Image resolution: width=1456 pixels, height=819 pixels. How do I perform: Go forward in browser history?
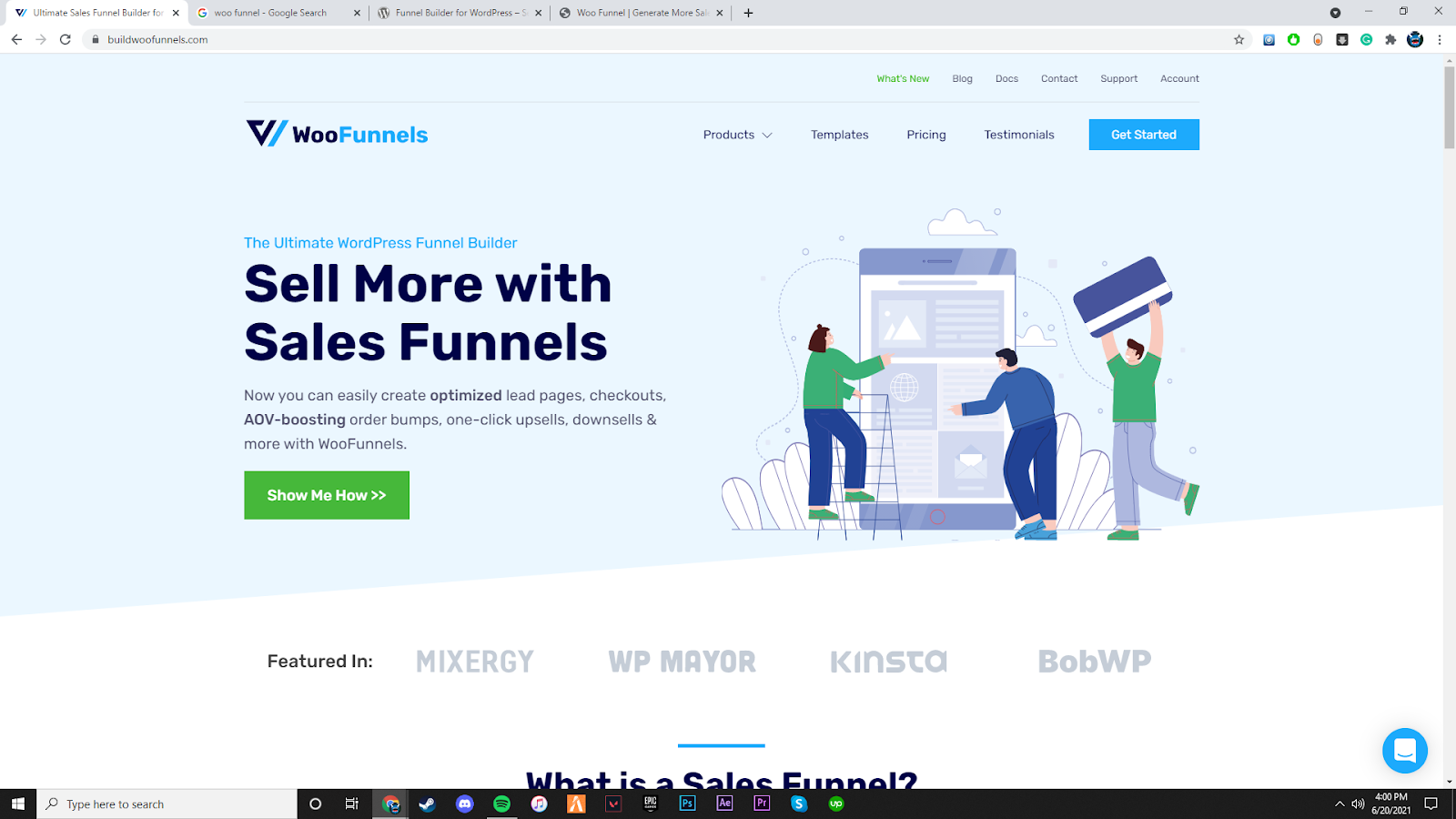[x=41, y=39]
